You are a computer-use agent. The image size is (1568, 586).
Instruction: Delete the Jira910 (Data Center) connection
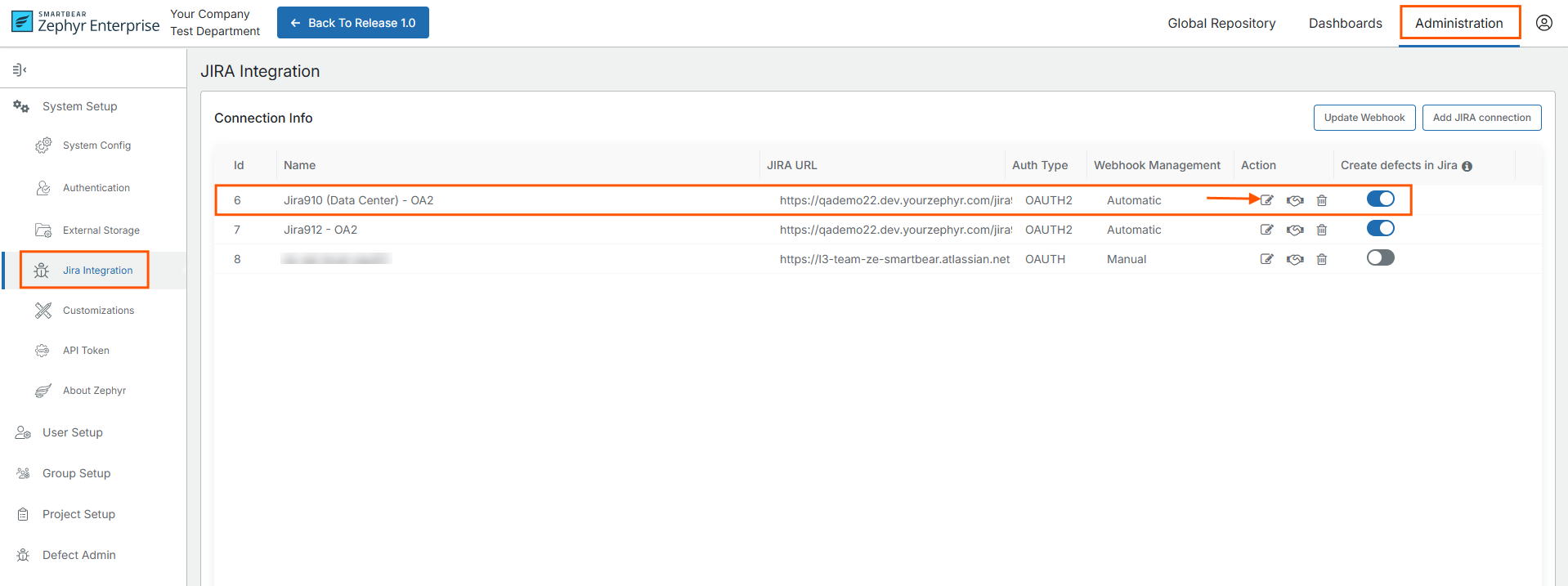[x=1322, y=200]
